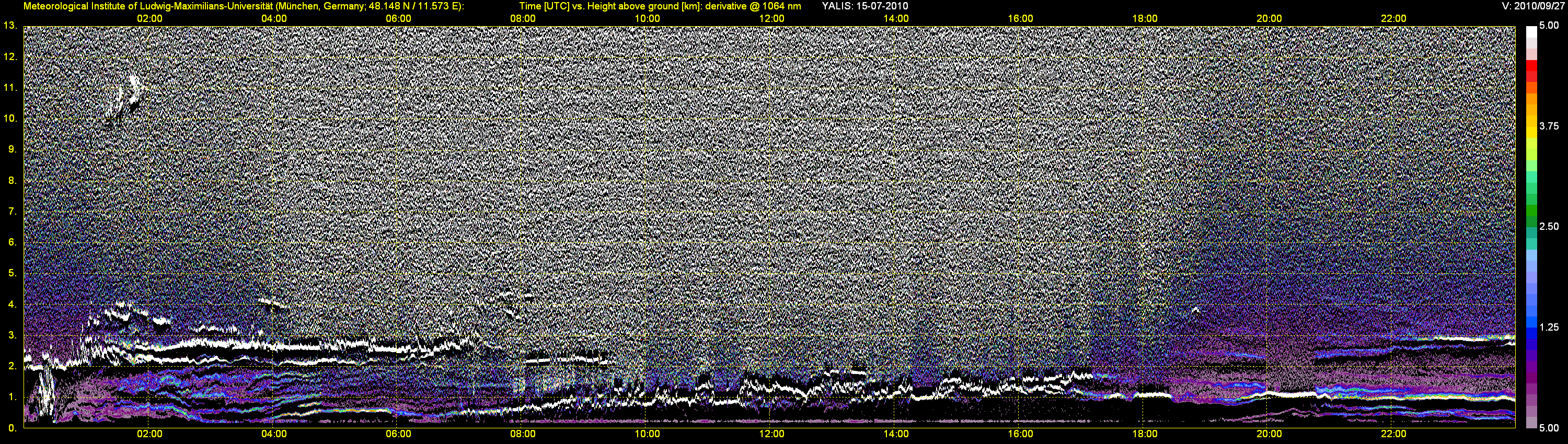Click '18:00' on the lower time axis

1144,434
